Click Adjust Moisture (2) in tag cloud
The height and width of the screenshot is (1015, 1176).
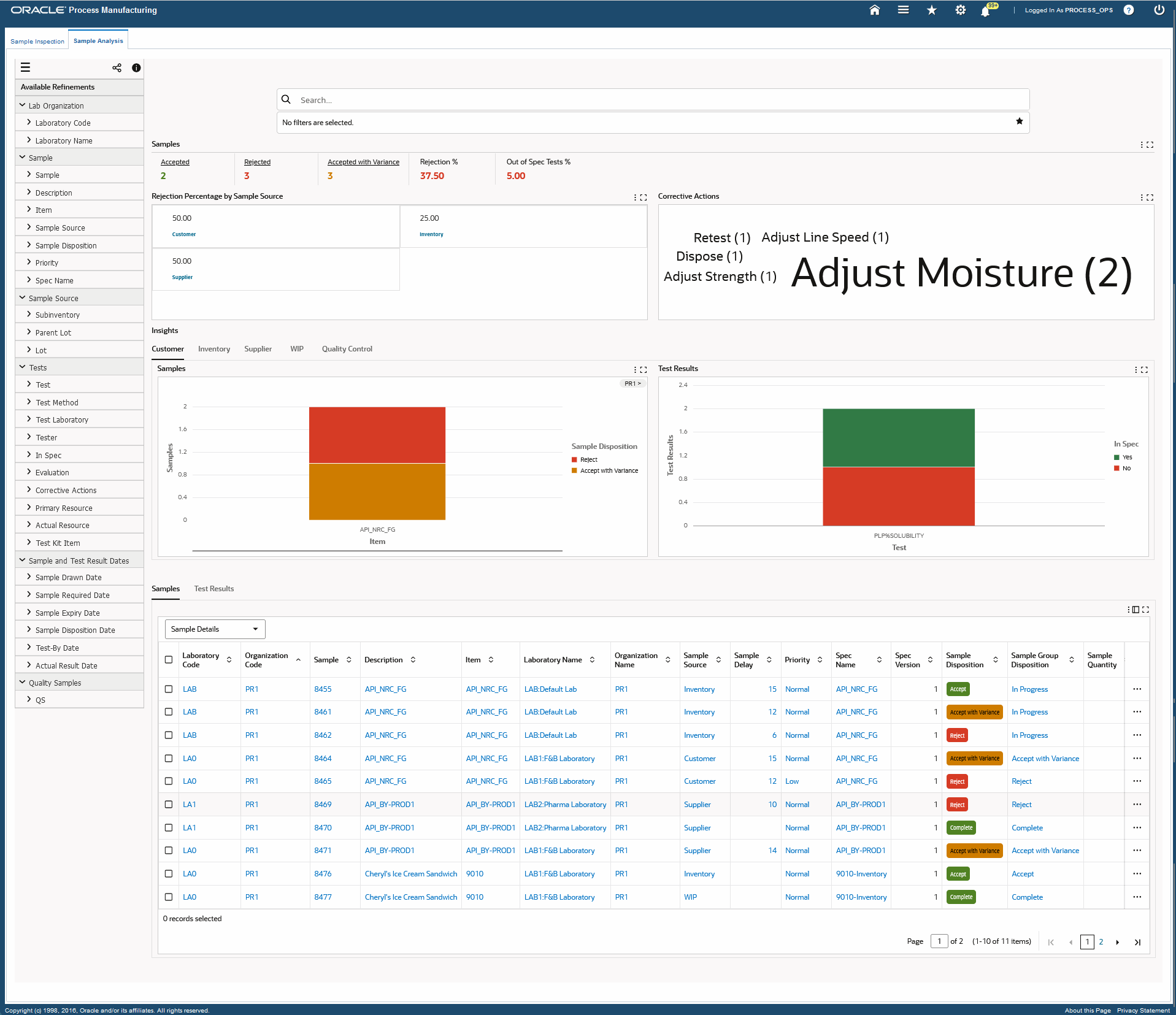point(961,273)
